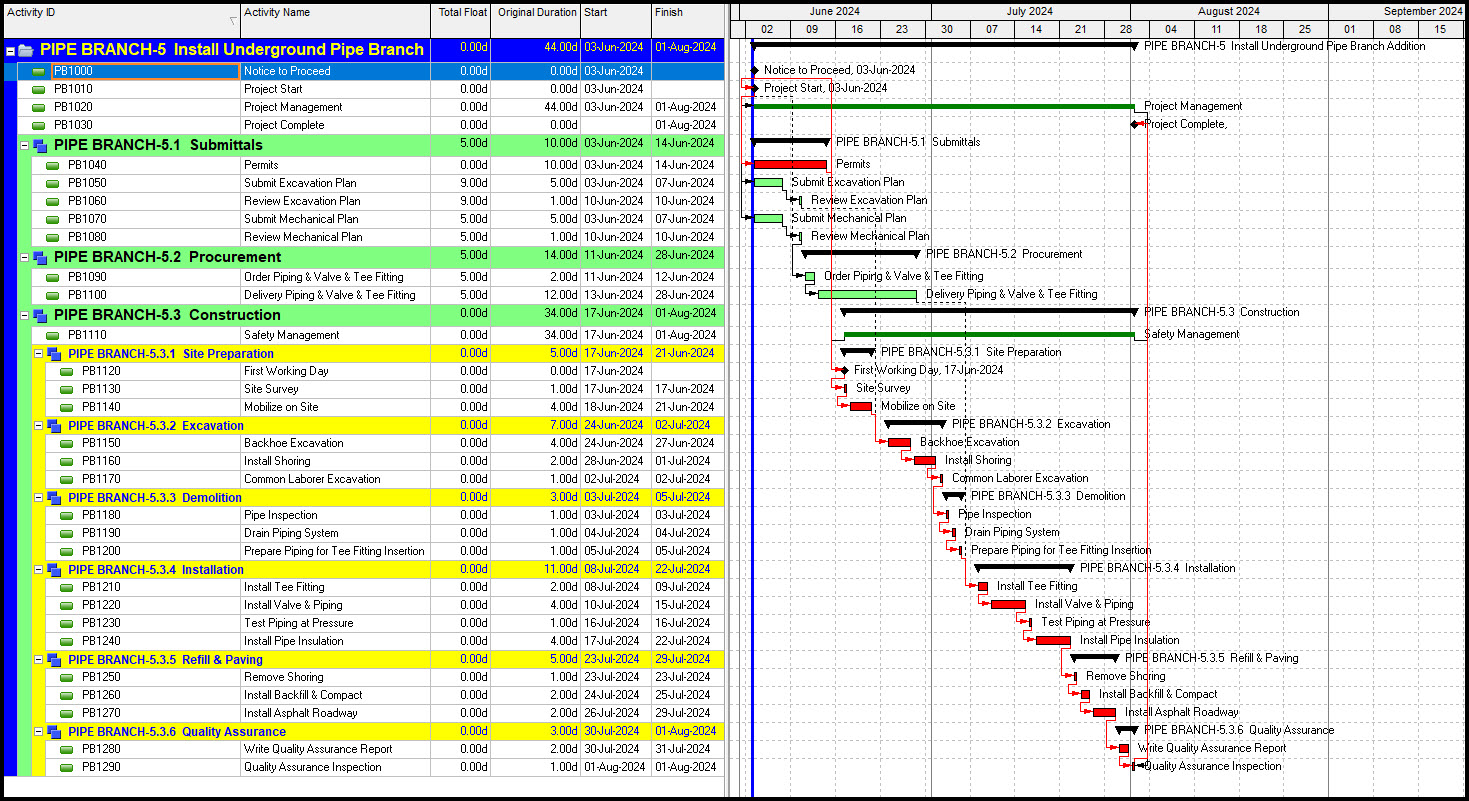Click the Project Complete milestone diamond in Gantt
The image size is (1469, 801).
1135,124
